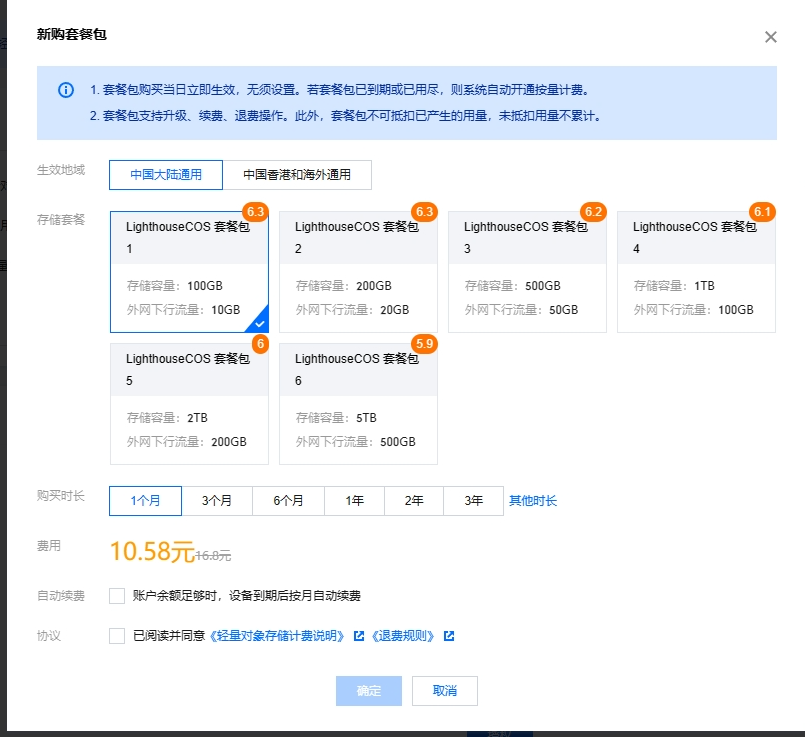The height and width of the screenshot is (737, 805).
Task: Click 存储容量: 1TB in 套餐包 4
Action: point(674,286)
